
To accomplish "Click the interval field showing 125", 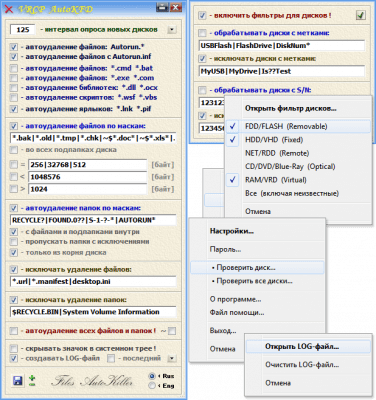I will [23, 30].
